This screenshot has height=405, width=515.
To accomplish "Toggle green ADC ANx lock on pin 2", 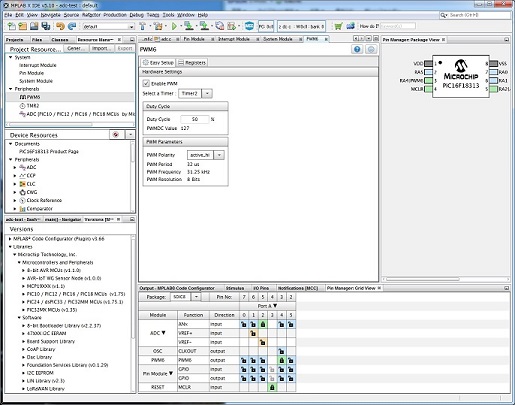I will 263,324.
